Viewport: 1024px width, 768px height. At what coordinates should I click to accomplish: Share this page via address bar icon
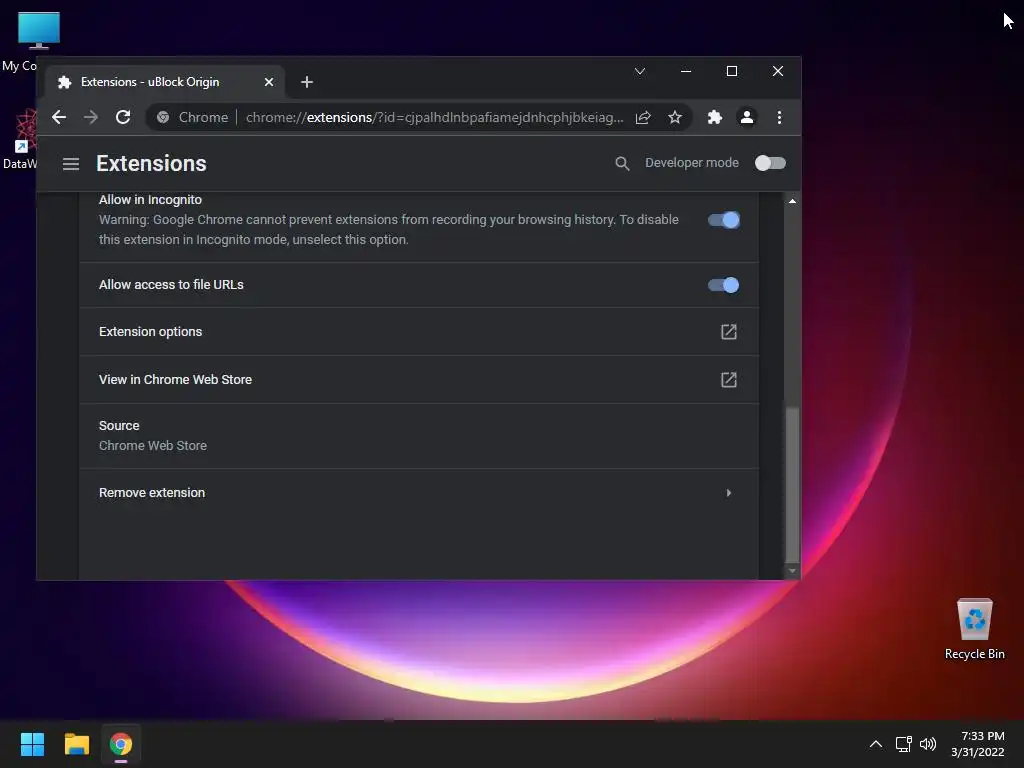point(643,118)
